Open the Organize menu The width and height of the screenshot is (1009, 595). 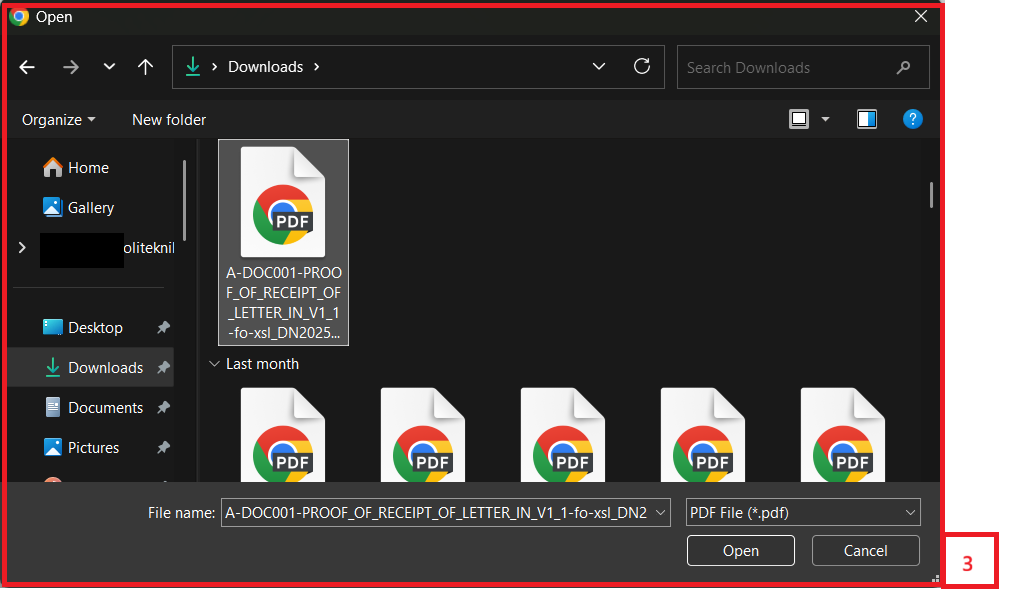coord(59,119)
